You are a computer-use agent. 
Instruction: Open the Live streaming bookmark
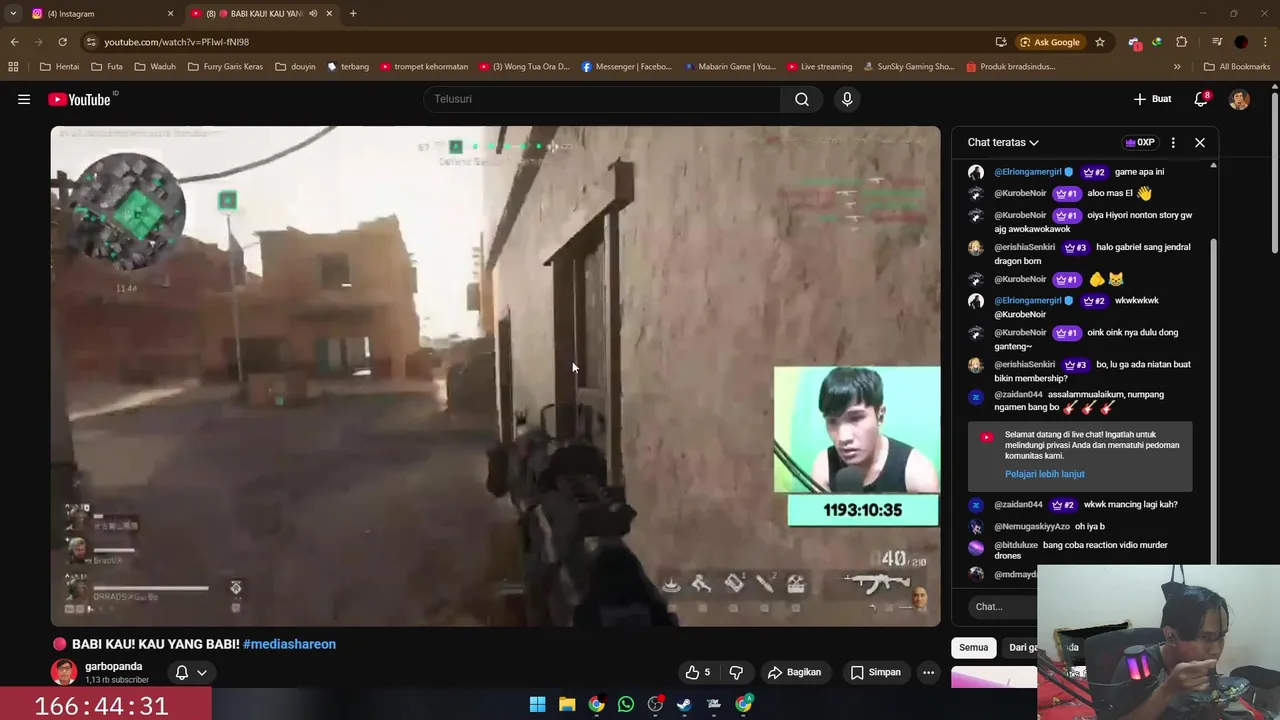coord(819,67)
